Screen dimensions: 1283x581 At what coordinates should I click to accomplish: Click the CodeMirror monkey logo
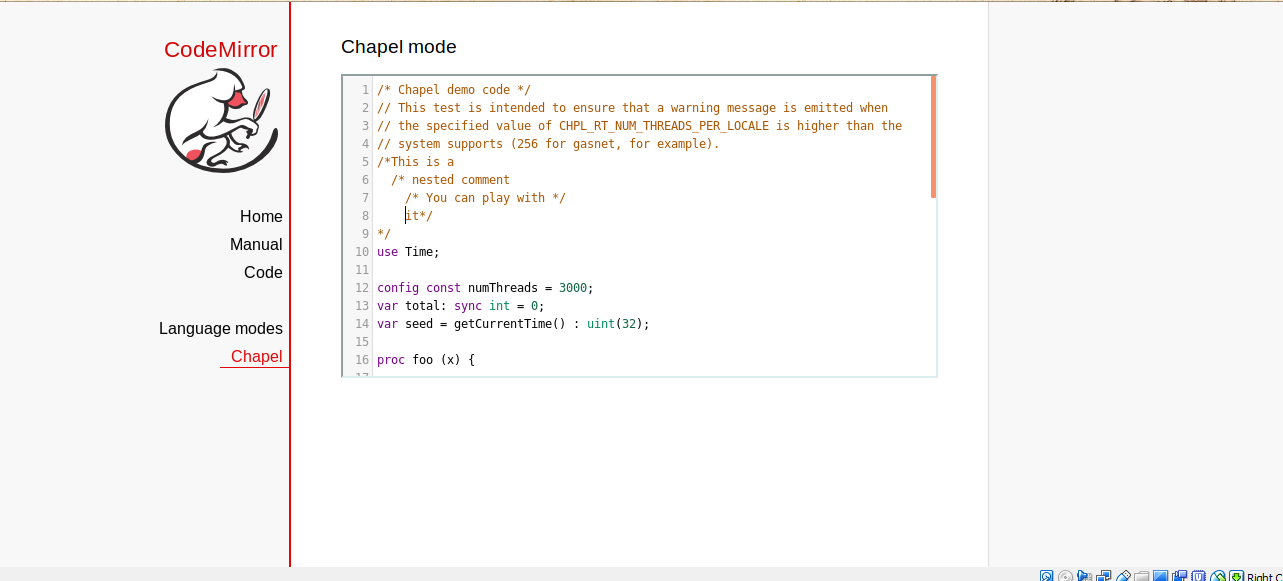(221, 120)
